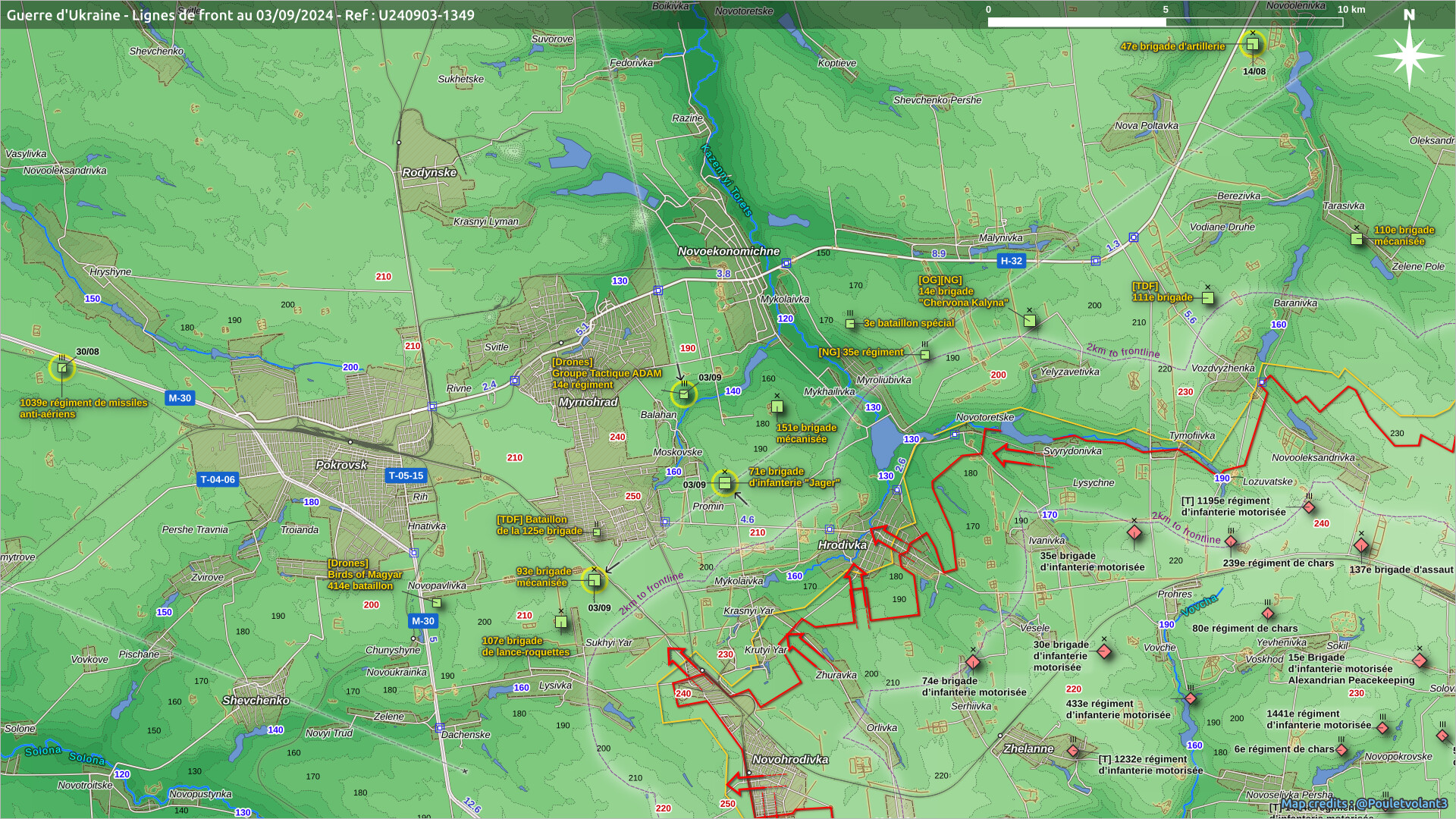Click the Map credits @Pouletvolant3 text
1456x819 pixels.
tap(1363, 803)
